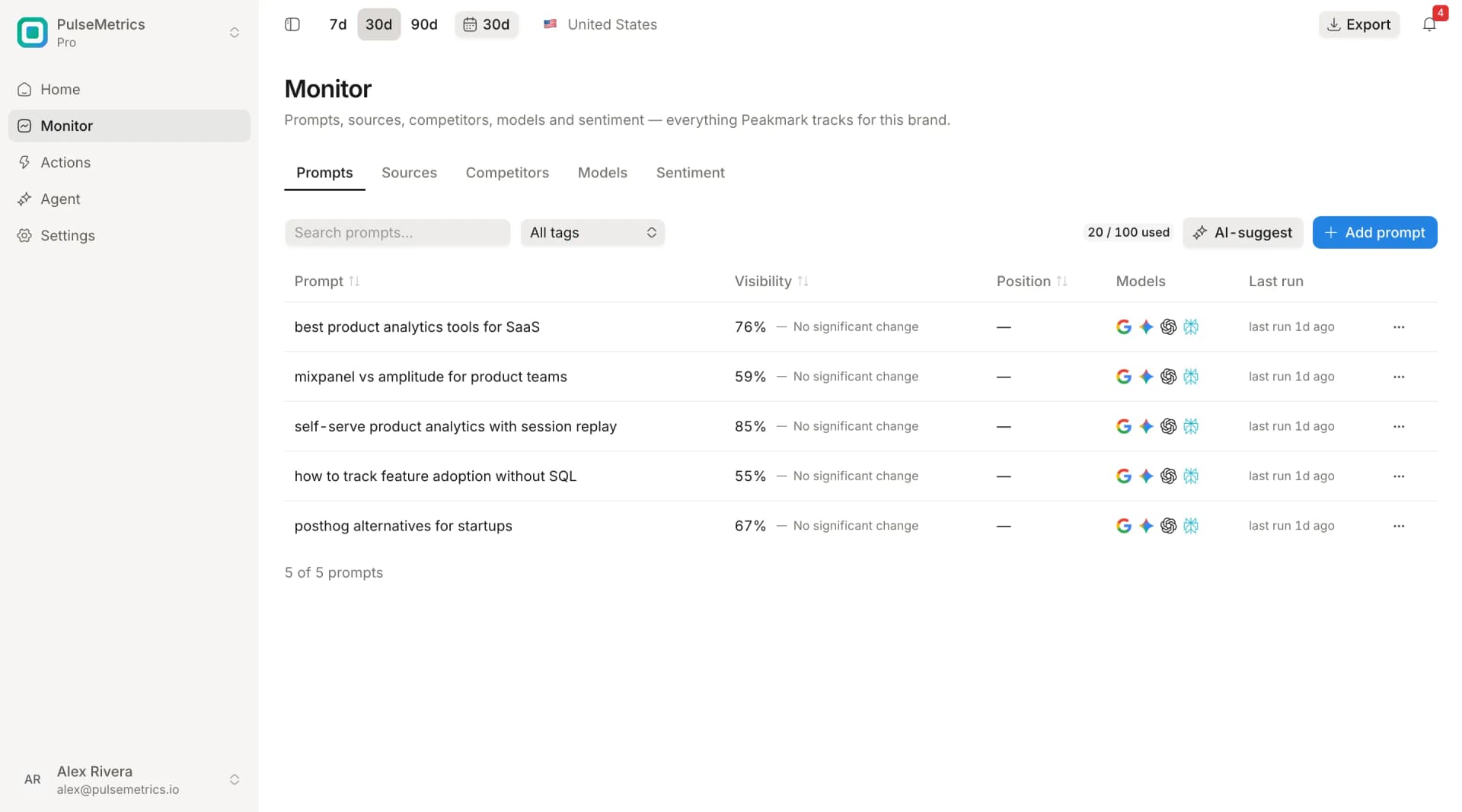Switch to the Prompts tab

tap(324, 173)
